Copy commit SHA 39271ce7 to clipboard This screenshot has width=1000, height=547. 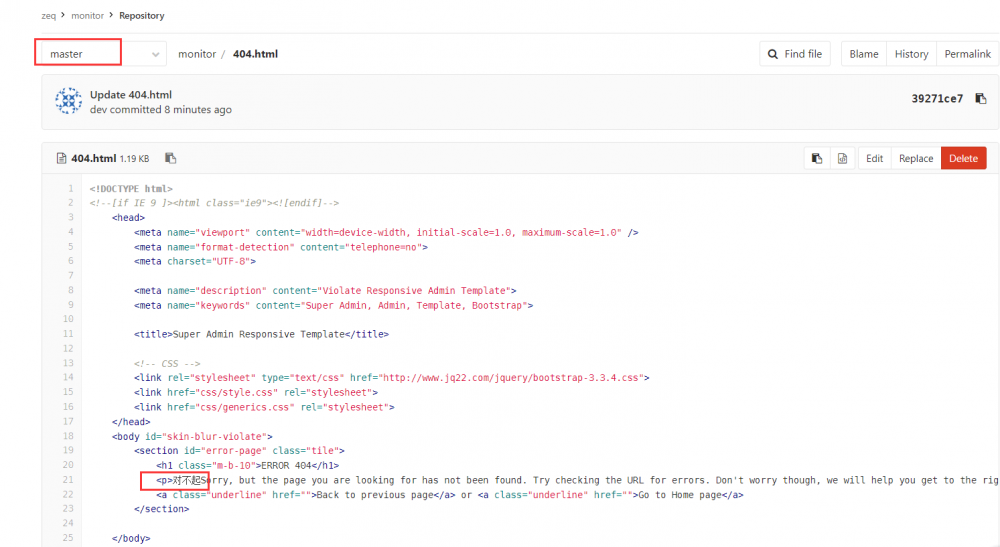pyautogui.click(x=981, y=99)
